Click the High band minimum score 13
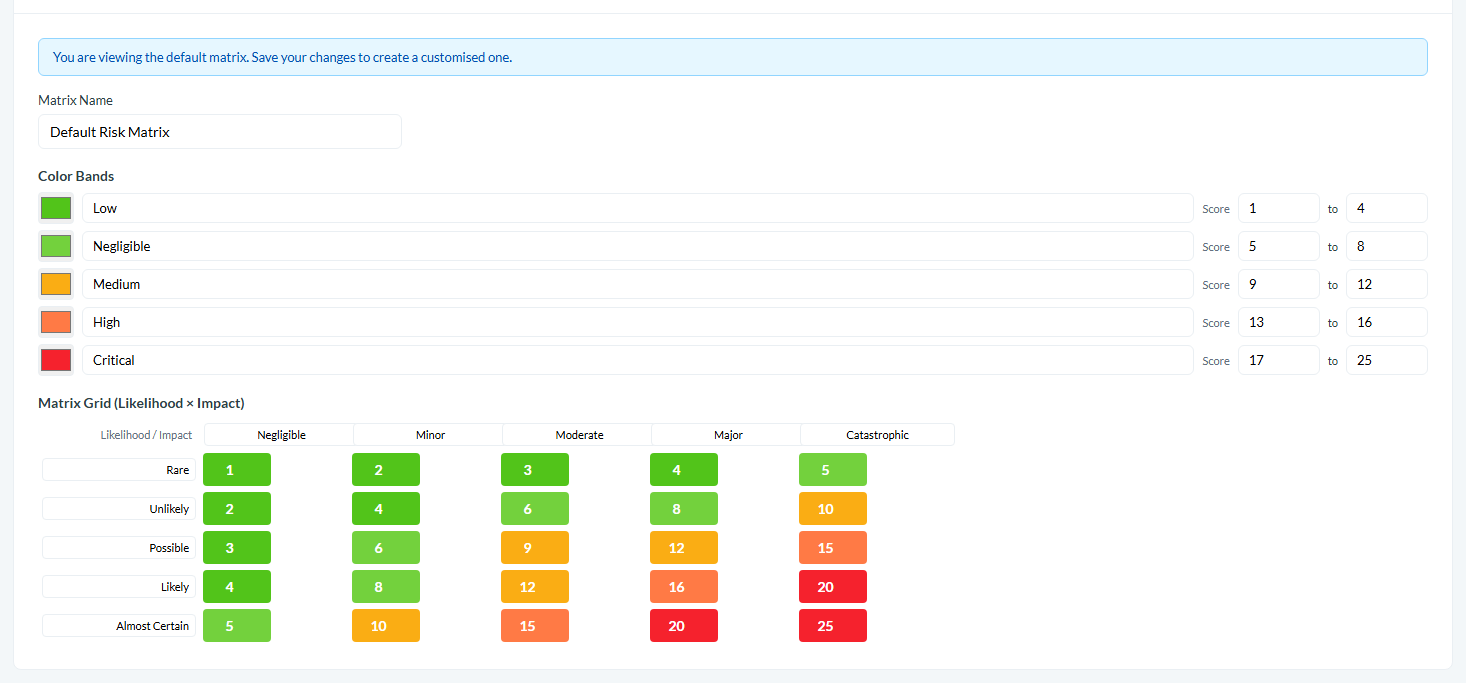1466x683 pixels. tap(1279, 322)
